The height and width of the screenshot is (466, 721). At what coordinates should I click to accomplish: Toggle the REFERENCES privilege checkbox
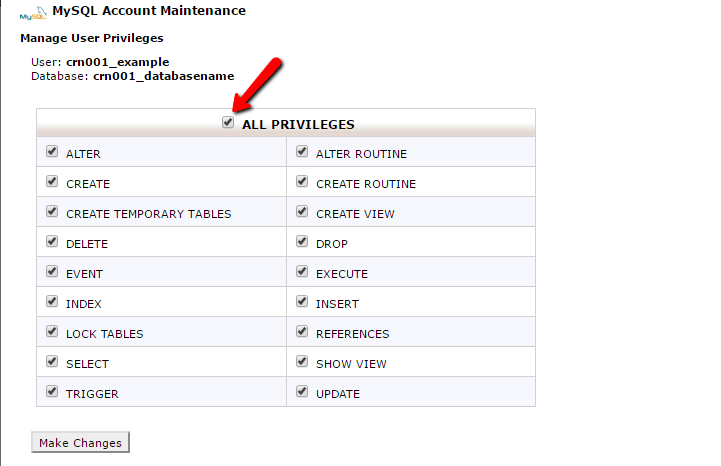coord(302,332)
